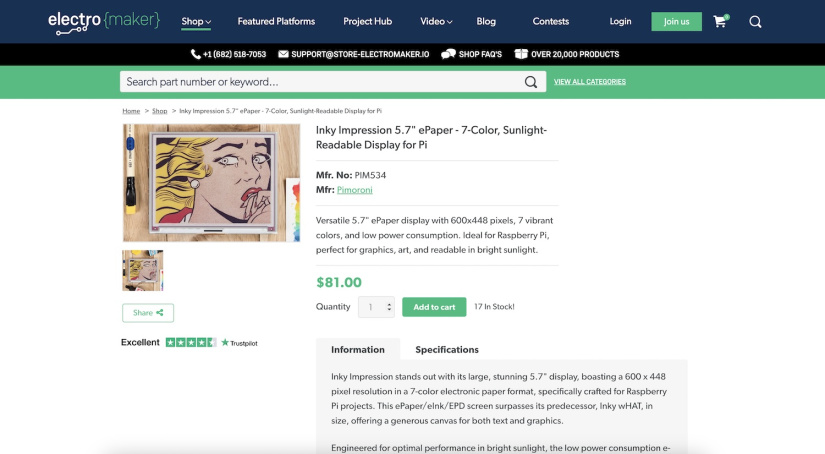825x454 pixels.
Task: Open the Project Hub menu item
Action: coord(367,21)
